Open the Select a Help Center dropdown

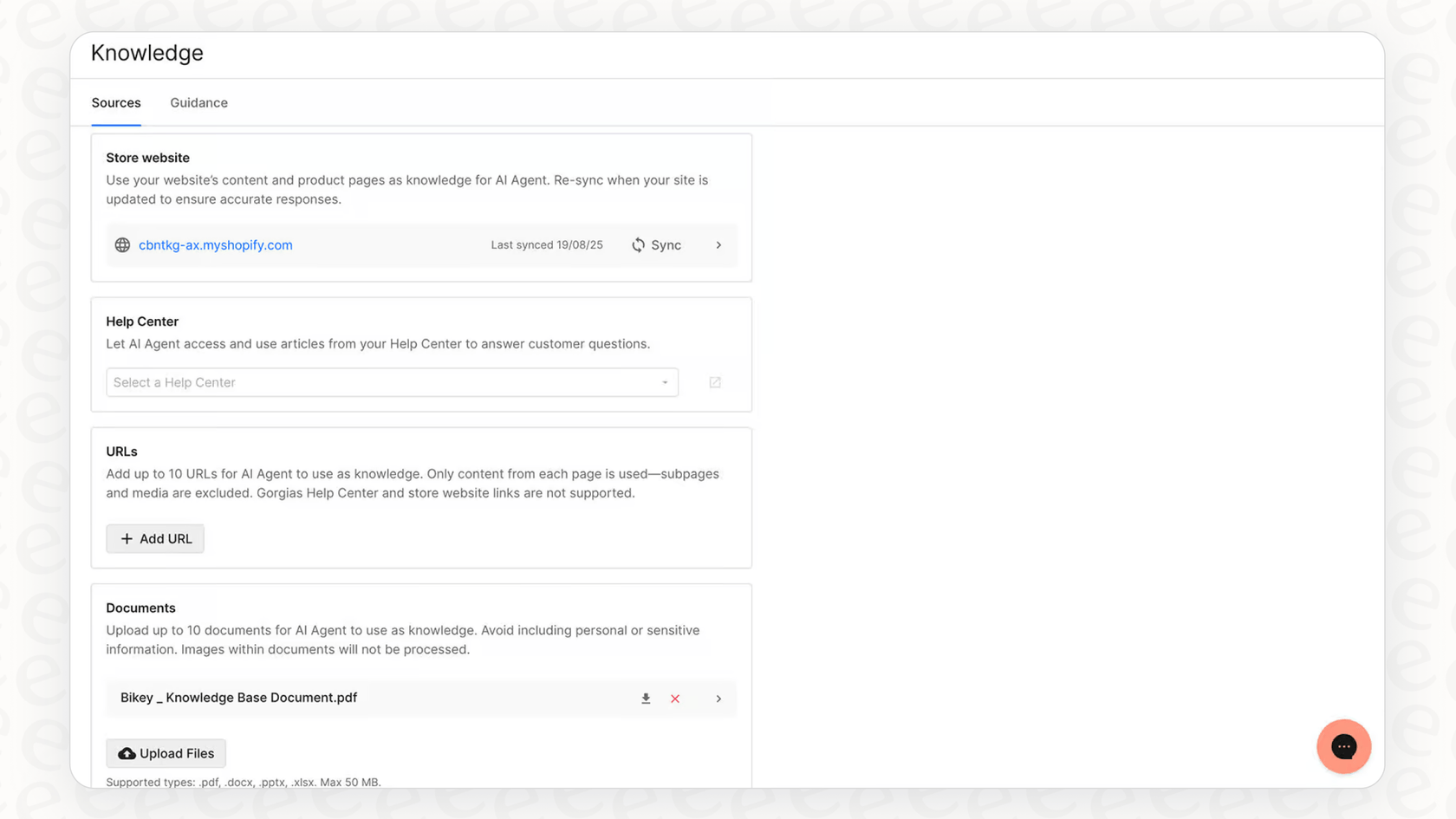point(664,382)
